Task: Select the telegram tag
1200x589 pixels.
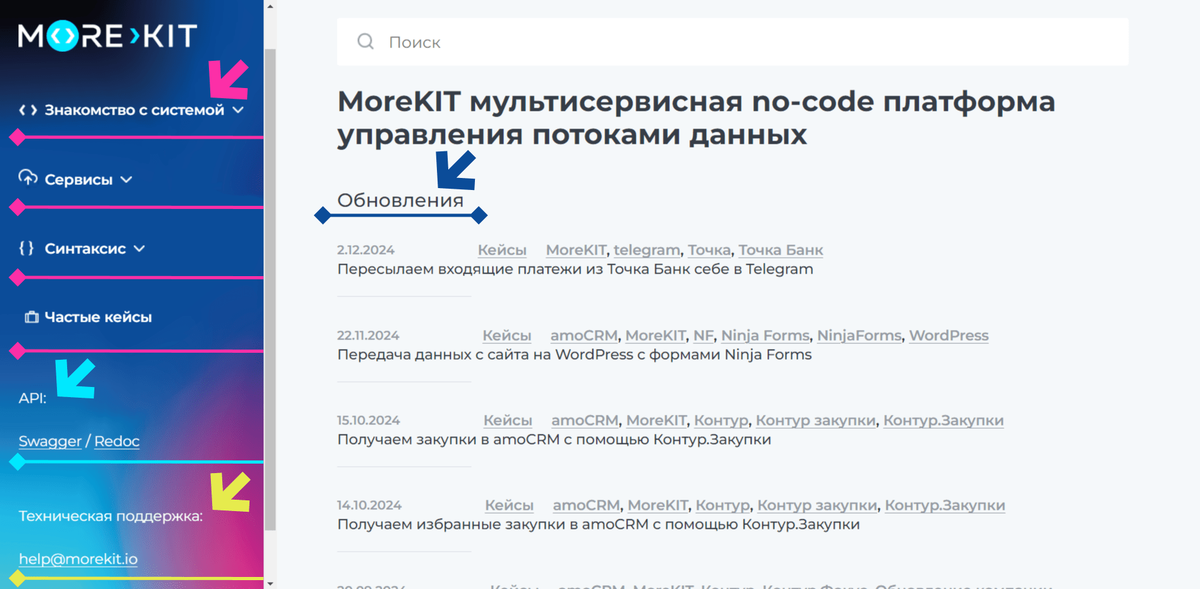Action: click(x=647, y=250)
